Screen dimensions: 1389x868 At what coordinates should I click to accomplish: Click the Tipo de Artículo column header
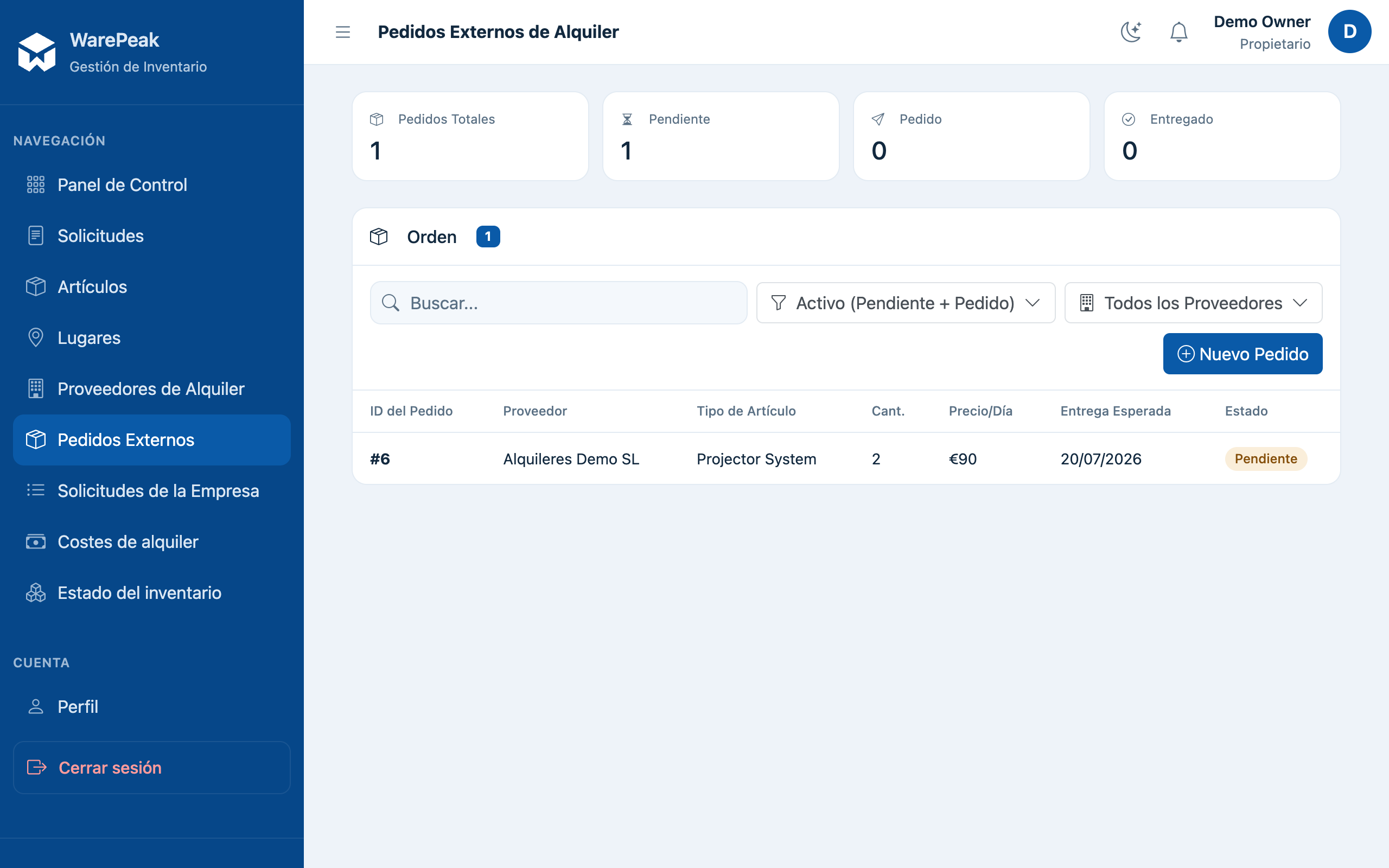pyautogui.click(x=746, y=411)
